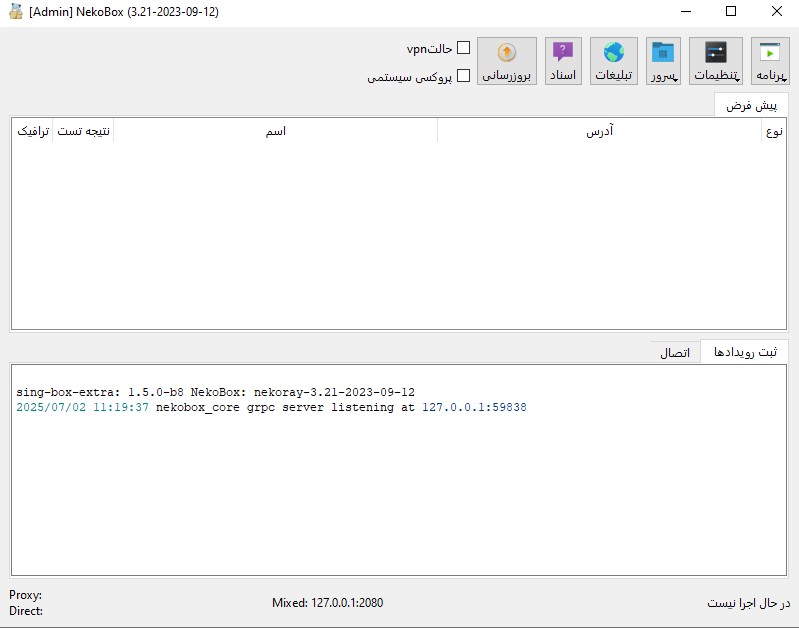
Task: Switch to the اتصال tab
Action: click(x=675, y=352)
